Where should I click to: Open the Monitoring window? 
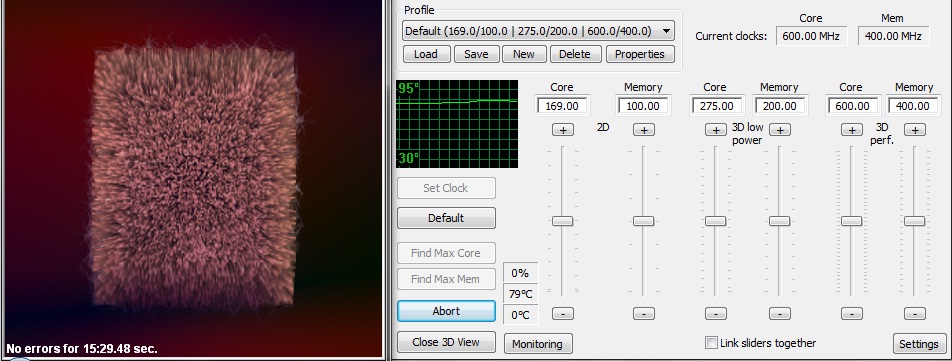(x=538, y=344)
